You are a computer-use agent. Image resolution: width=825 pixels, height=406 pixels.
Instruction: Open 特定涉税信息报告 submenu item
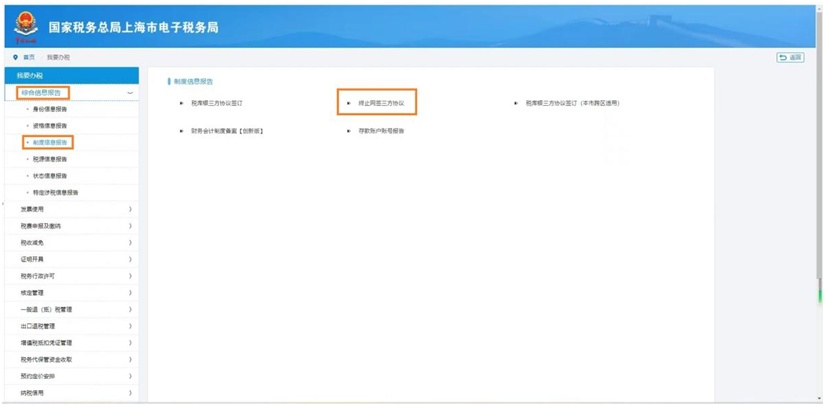click(56, 192)
